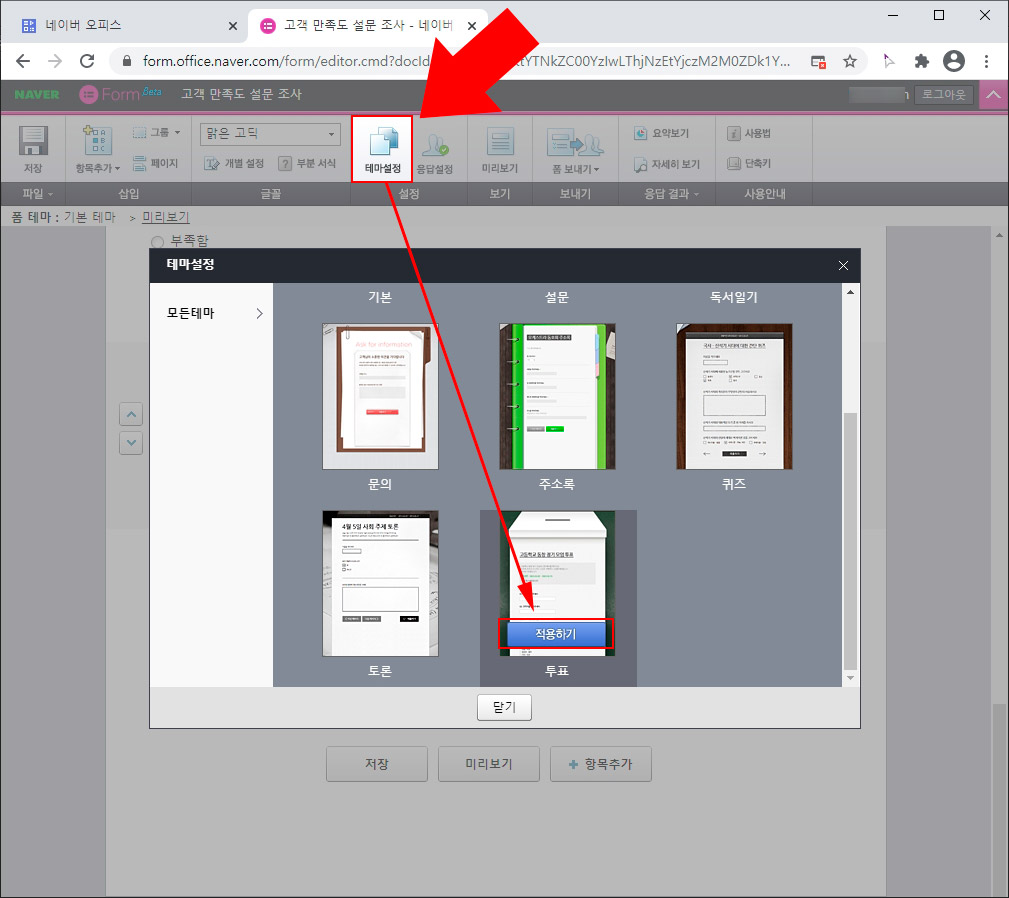Open the Chrome three-dot menu
Image resolution: width=1009 pixels, height=898 pixels.
(986, 61)
